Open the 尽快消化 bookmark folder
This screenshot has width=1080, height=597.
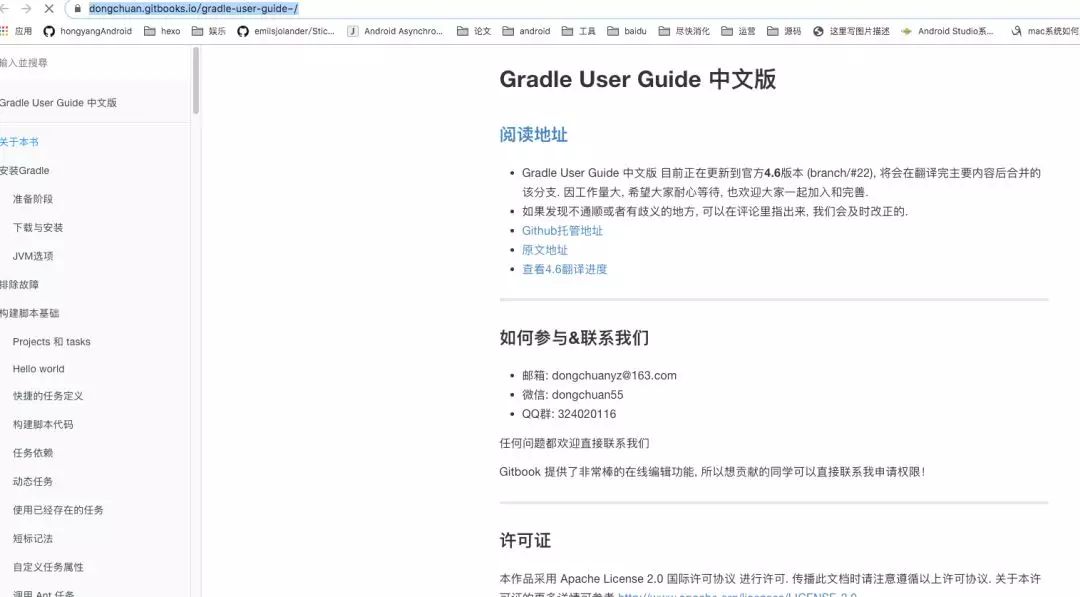click(684, 31)
